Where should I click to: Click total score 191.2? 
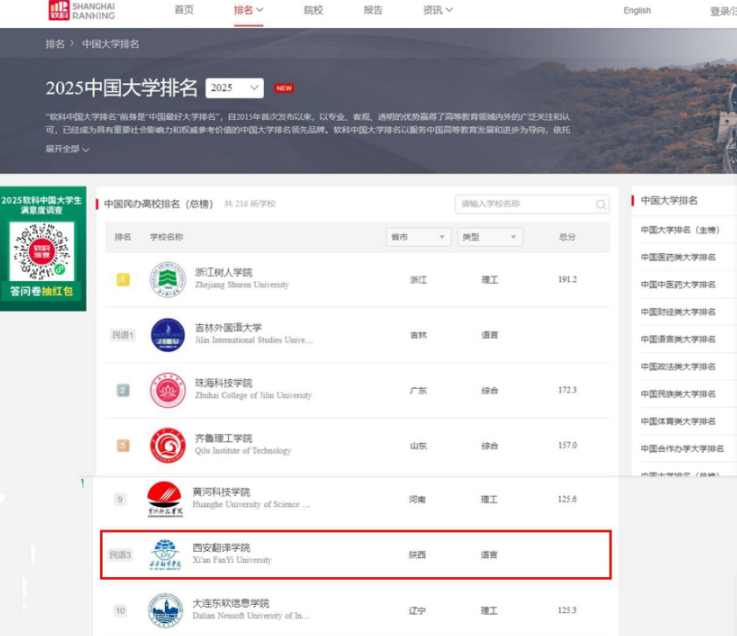(x=567, y=279)
